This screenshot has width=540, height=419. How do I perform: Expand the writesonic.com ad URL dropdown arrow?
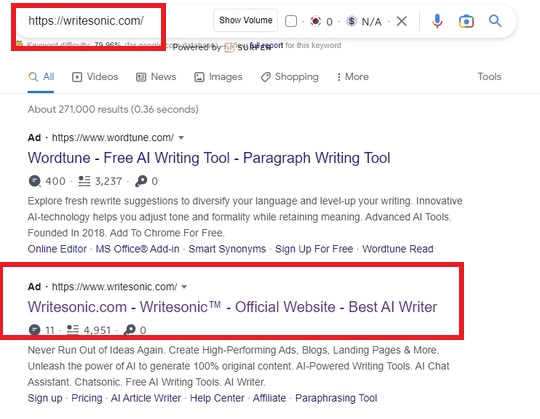pos(184,287)
